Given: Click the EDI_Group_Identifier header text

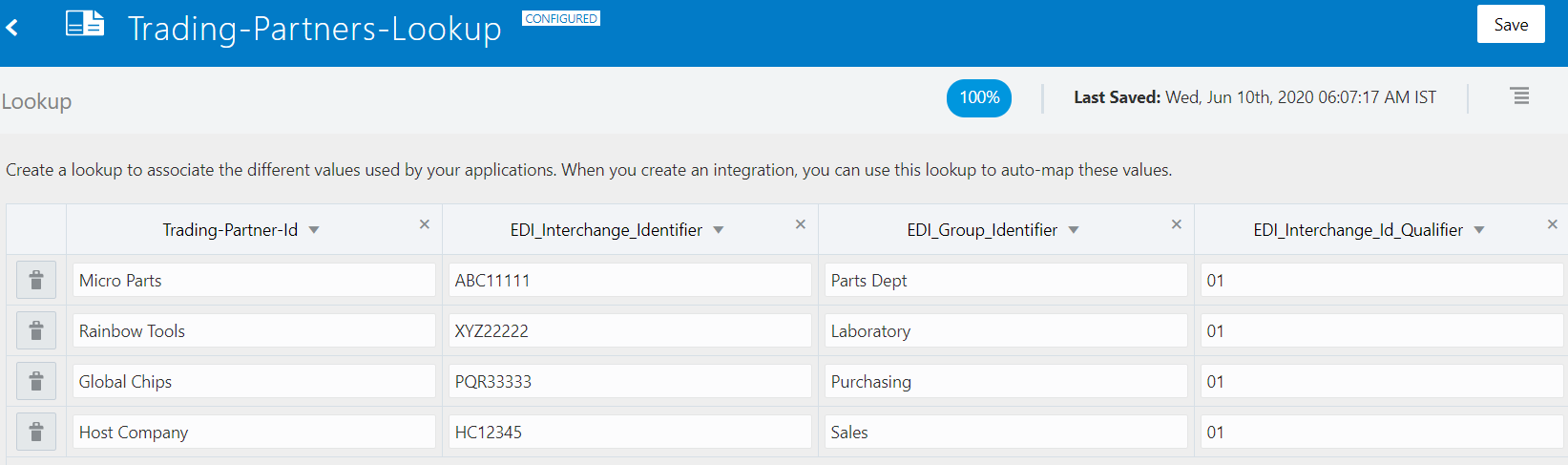Looking at the screenshot, I should (982, 230).
